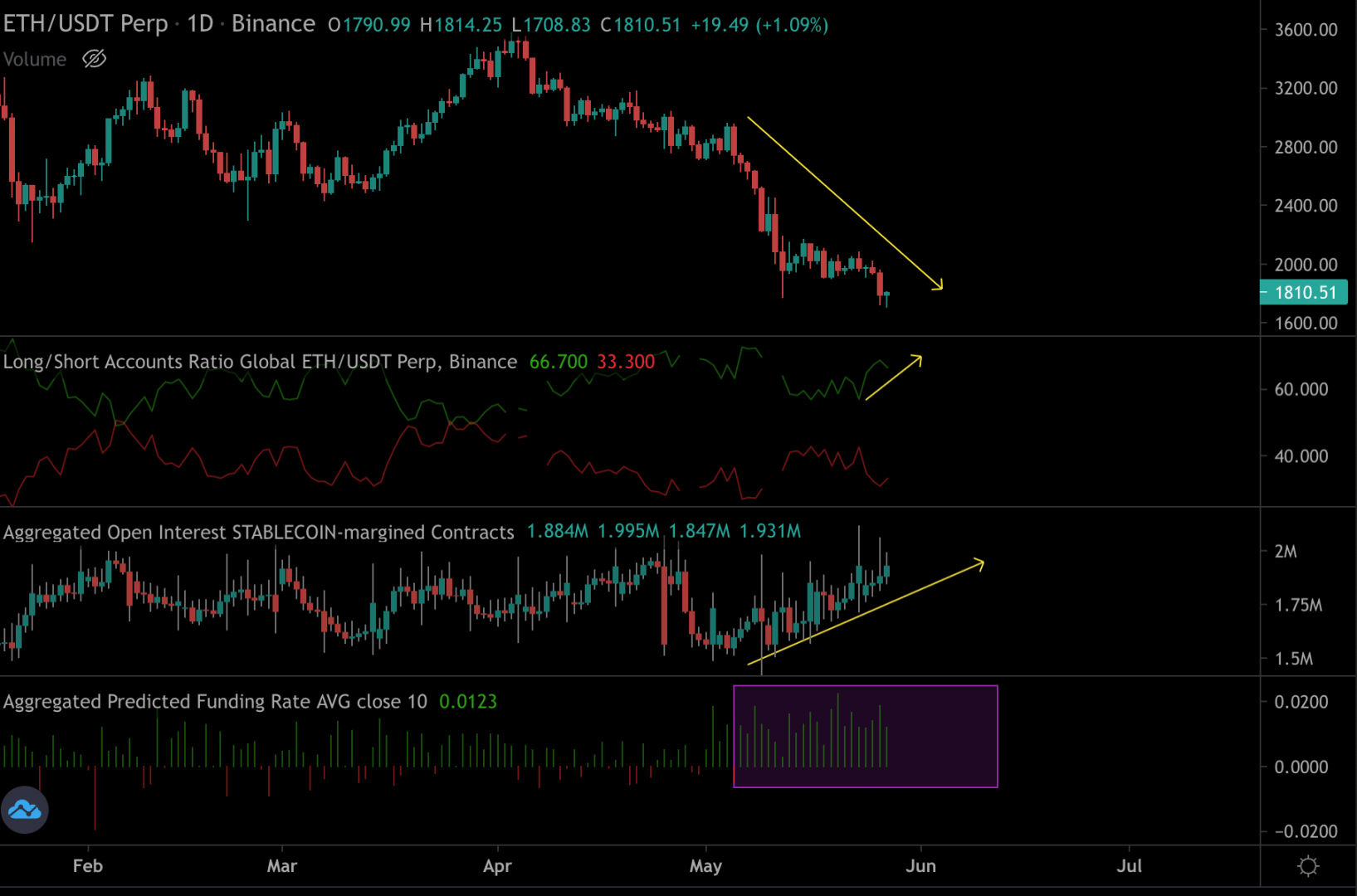Image resolution: width=1357 pixels, height=896 pixels.
Task: Select the ETH/USDT Perp symbol title
Action: (x=85, y=24)
